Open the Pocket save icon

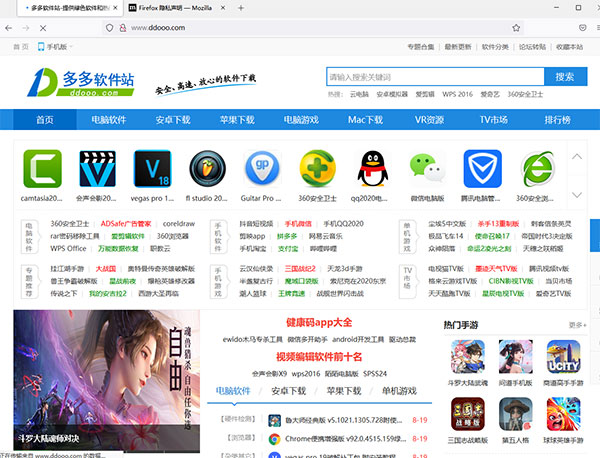[582, 28]
